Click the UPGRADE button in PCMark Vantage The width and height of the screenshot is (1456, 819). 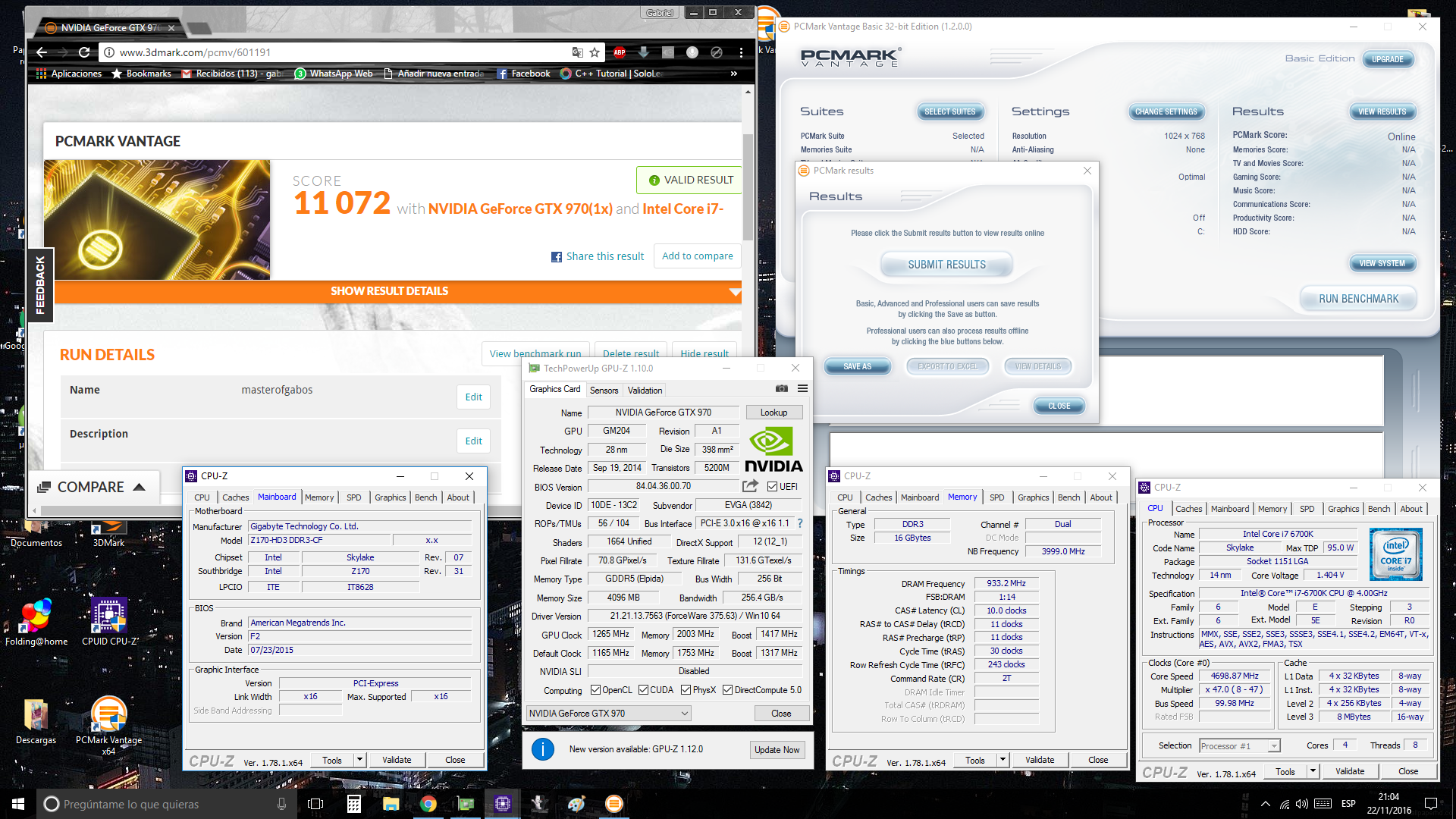[x=1387, y=59]
